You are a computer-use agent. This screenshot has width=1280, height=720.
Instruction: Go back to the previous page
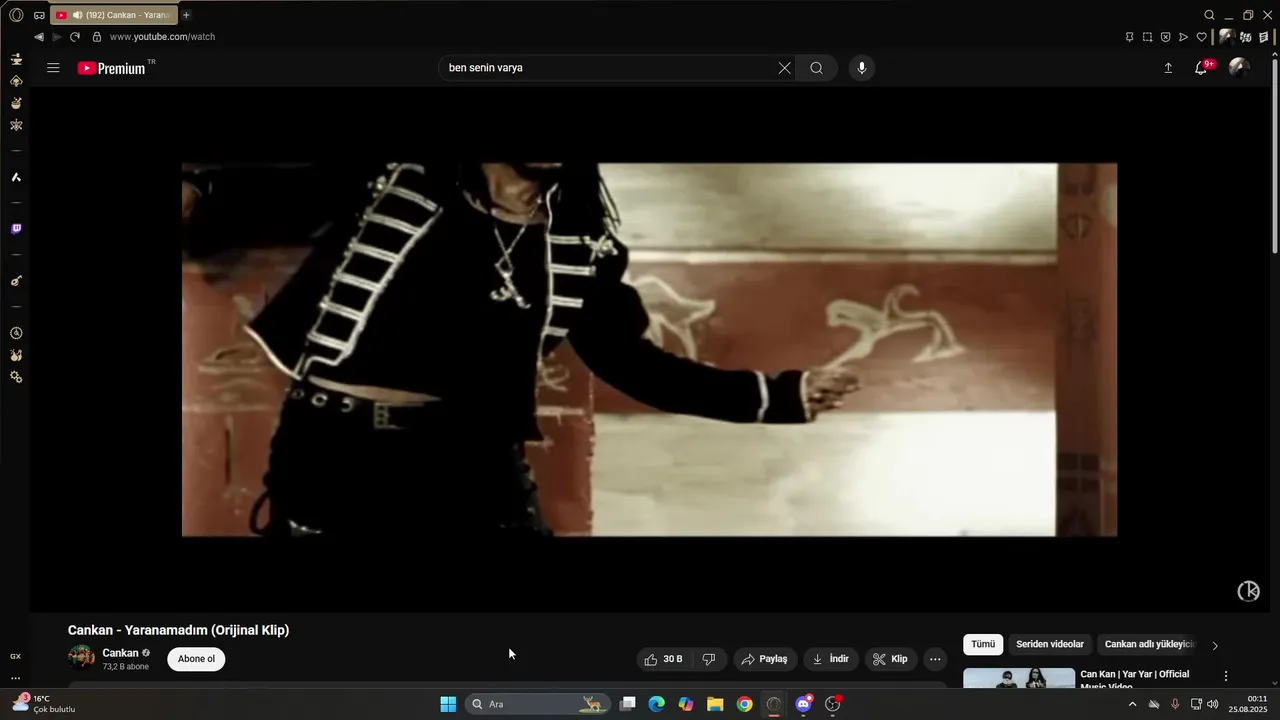point(39,37)
